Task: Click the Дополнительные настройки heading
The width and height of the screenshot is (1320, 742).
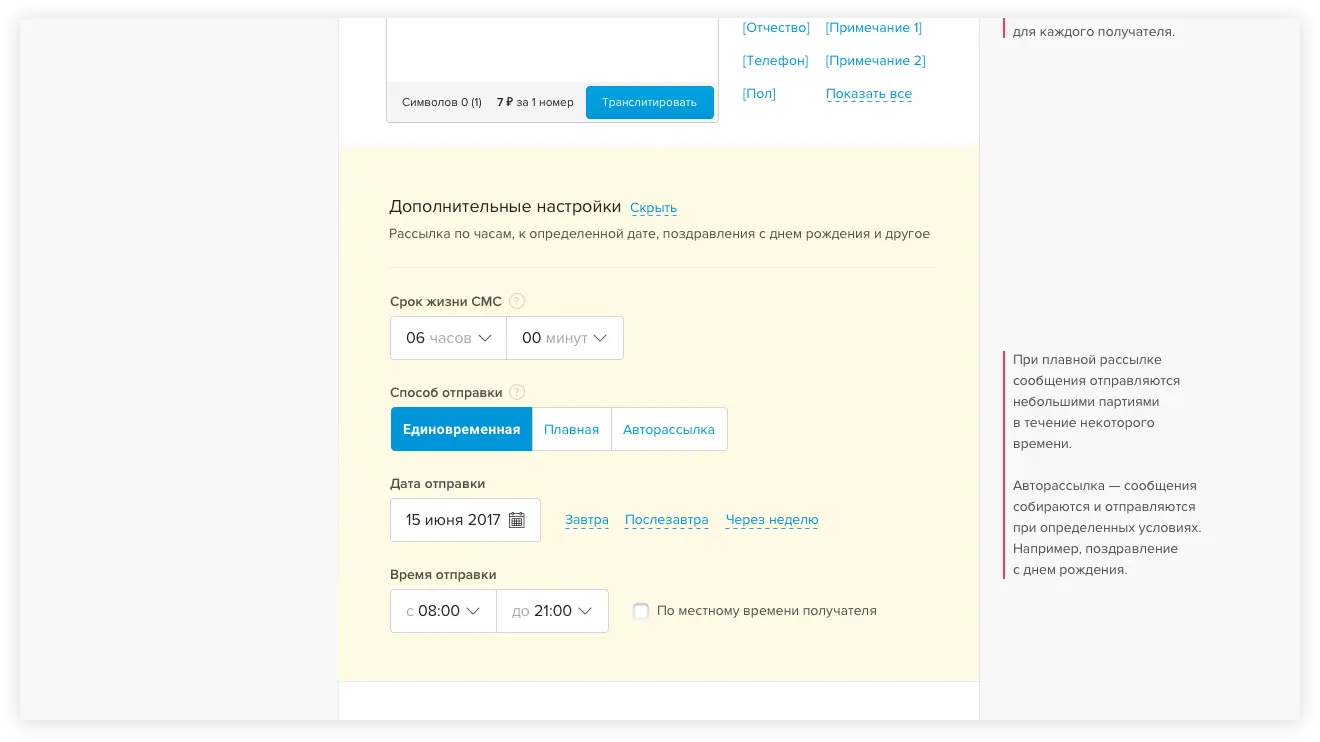Action: pyautogui.click(x=505, y=207)
